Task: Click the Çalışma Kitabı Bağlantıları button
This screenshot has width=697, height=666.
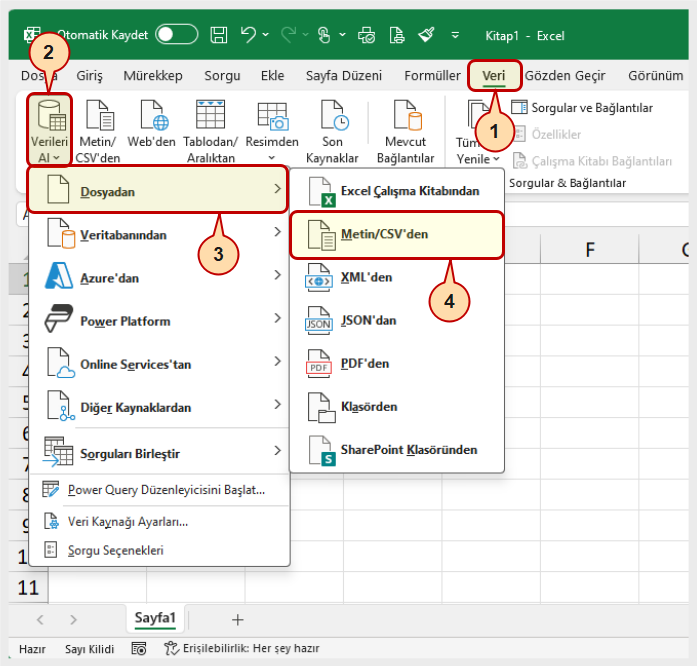Action: (593, 161)
